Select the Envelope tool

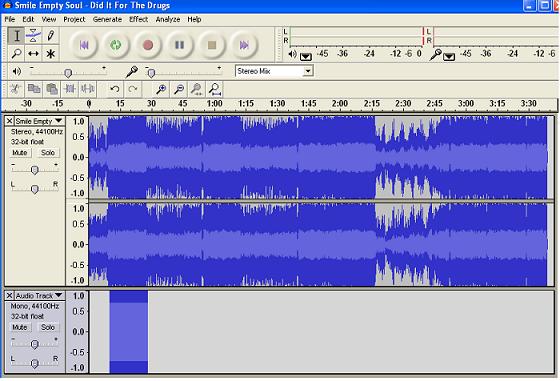[33, 36]
